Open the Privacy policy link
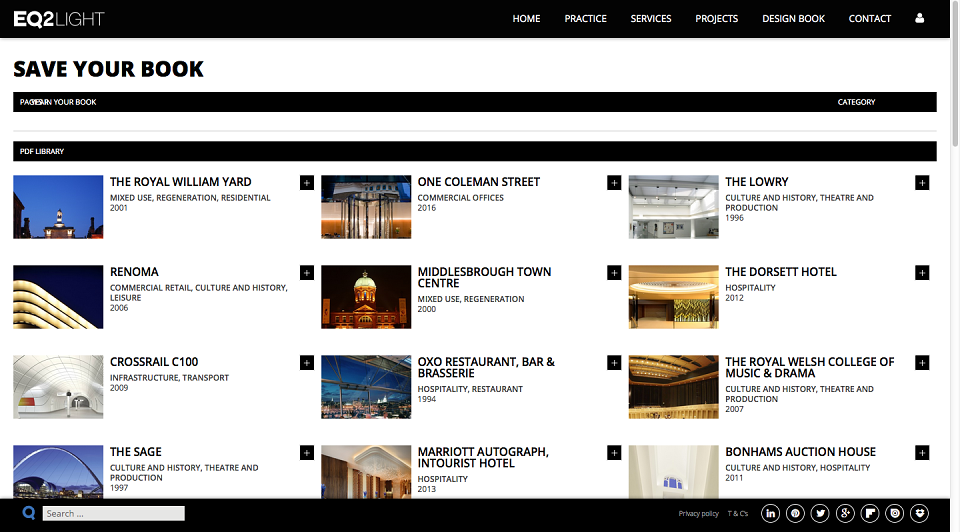 pyautogui.click(x=698, y=514)
